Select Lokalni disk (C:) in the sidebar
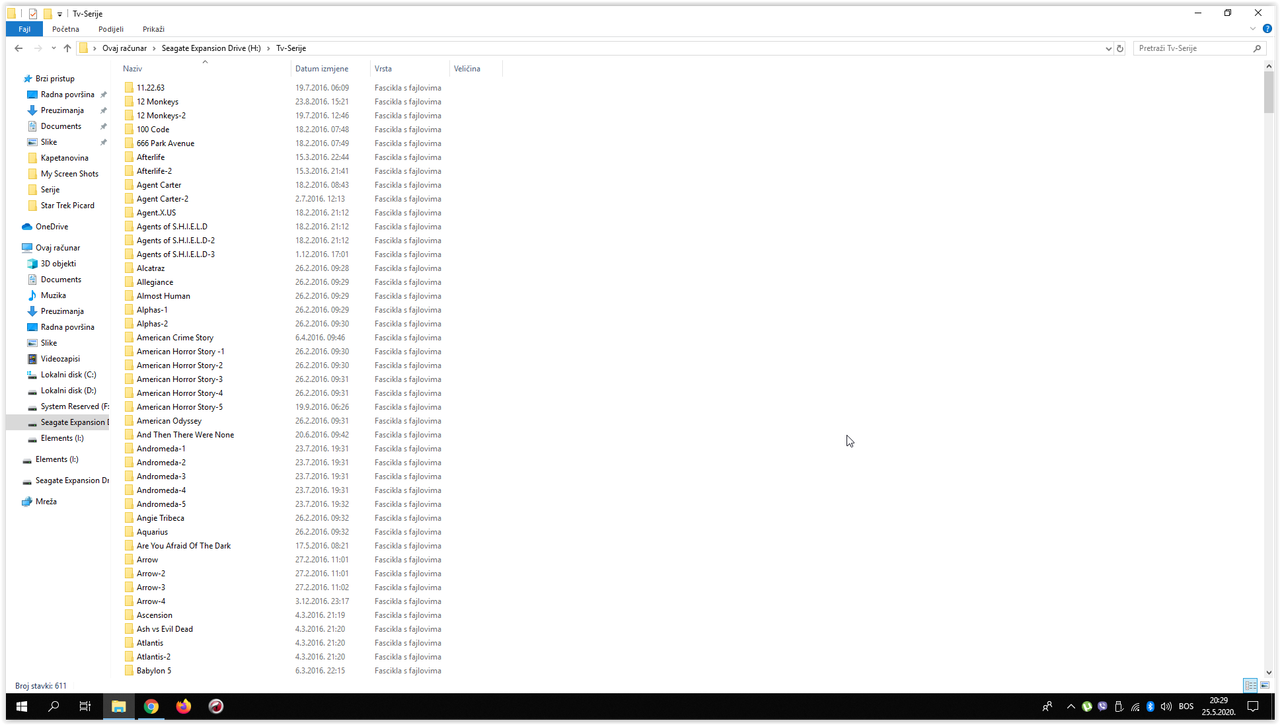 [62, 375]
